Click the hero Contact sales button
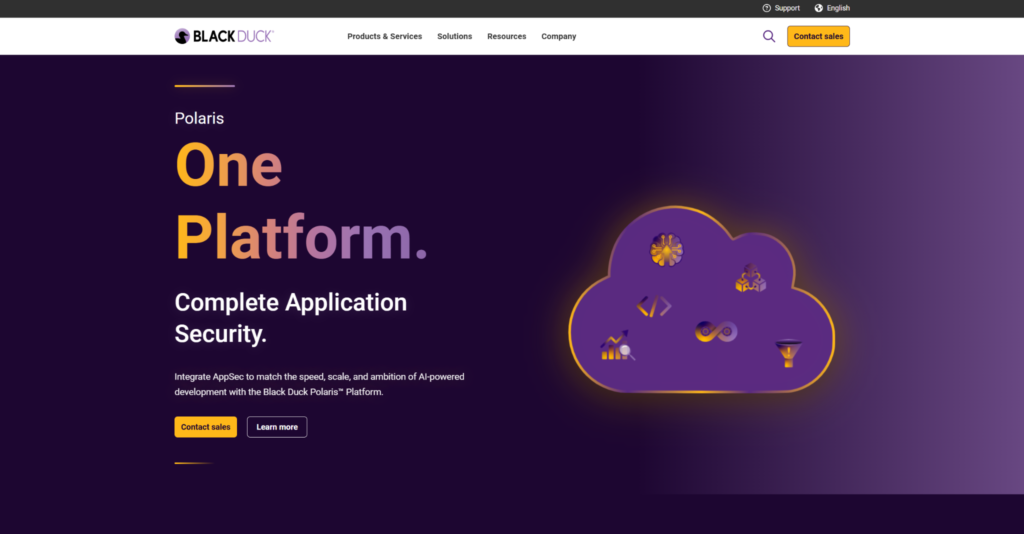This screenshot has width=1024, height=534. (206, 427)
